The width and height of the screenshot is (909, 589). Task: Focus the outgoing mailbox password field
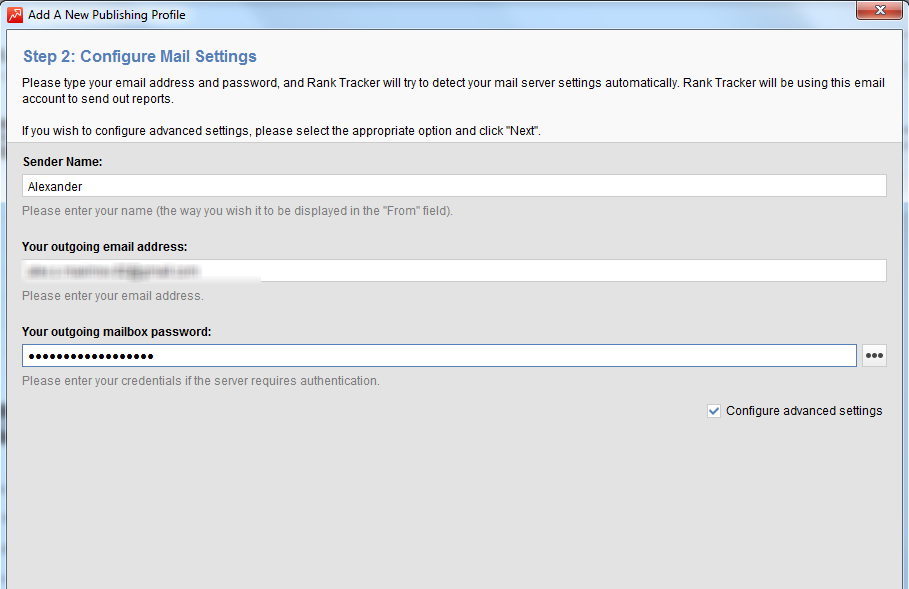(x=439, y=355)
